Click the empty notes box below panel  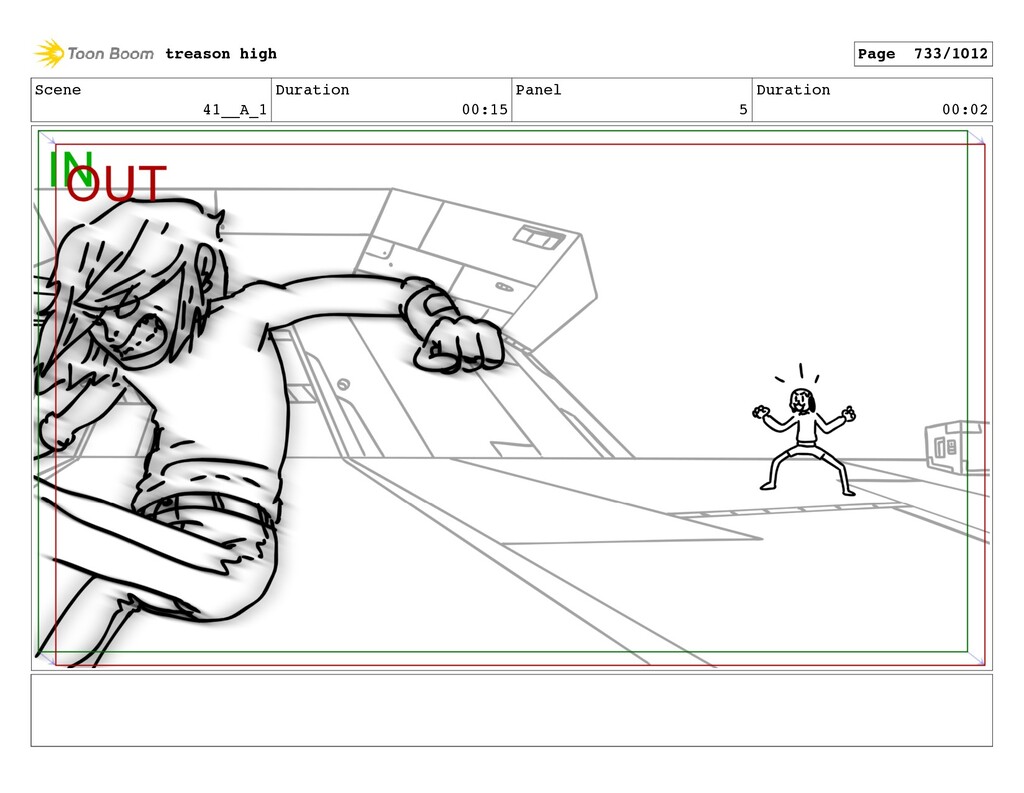click(x=511, y=710)
